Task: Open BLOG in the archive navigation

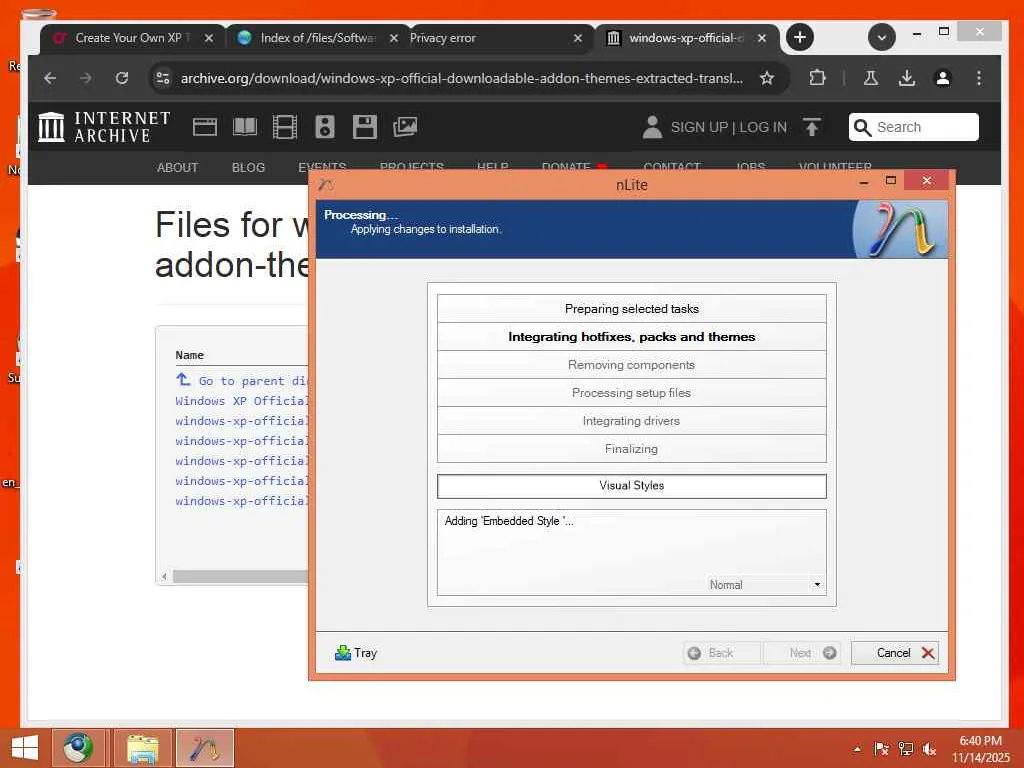Action: [x=248, y=167]
